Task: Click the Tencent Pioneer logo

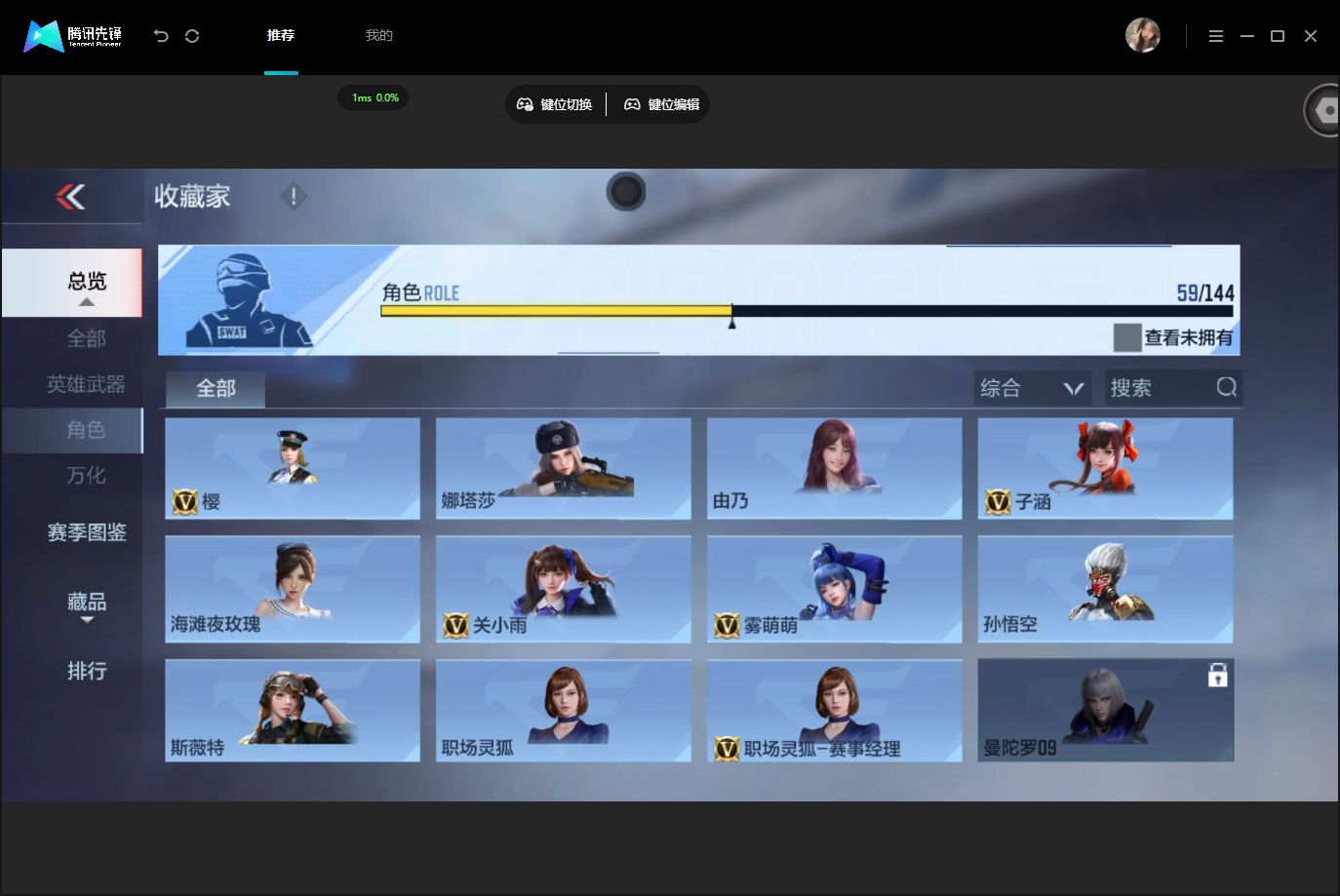Action: point(73,36)
